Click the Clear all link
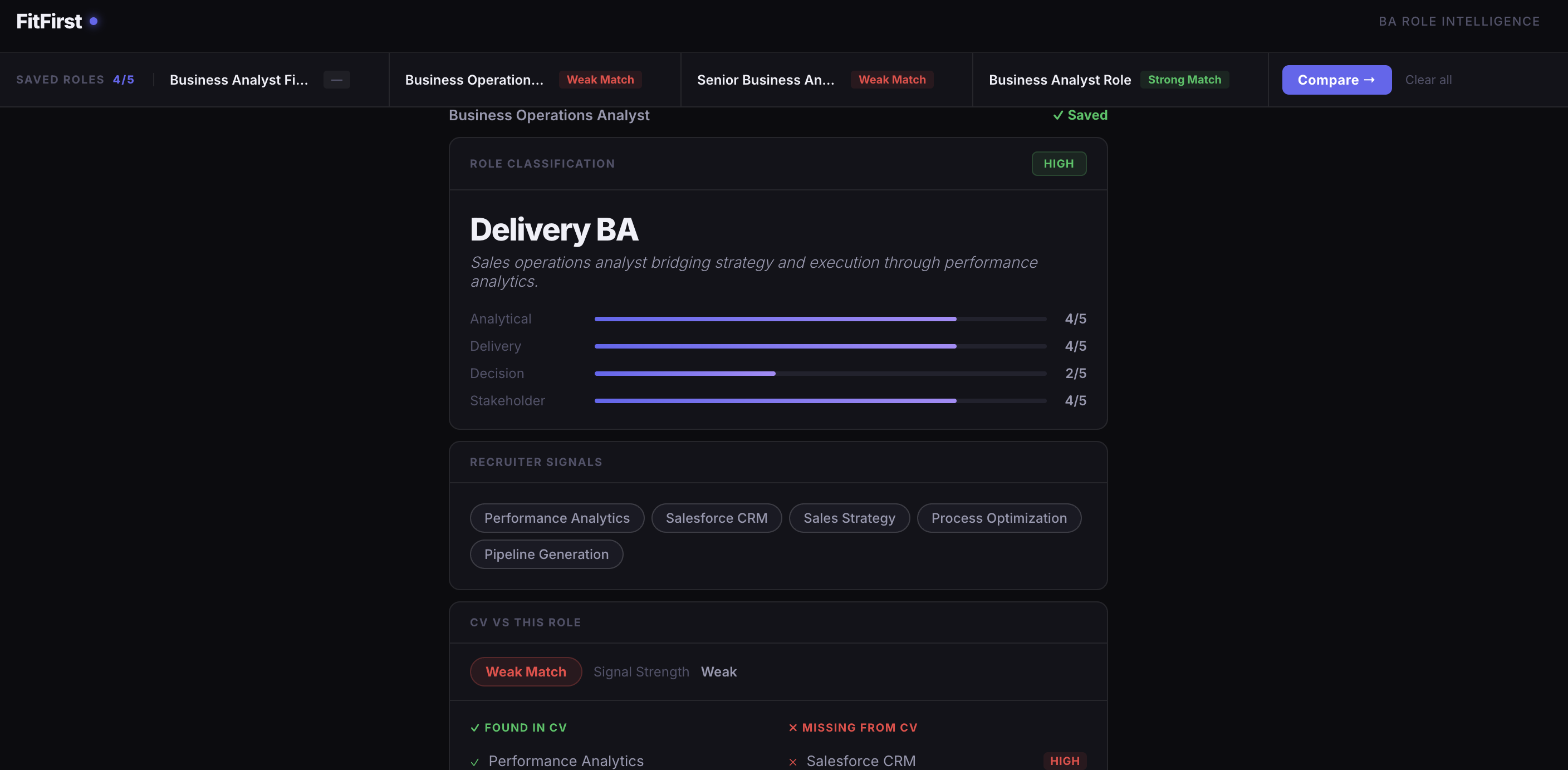1568x770 pixels. point(1428,80)
